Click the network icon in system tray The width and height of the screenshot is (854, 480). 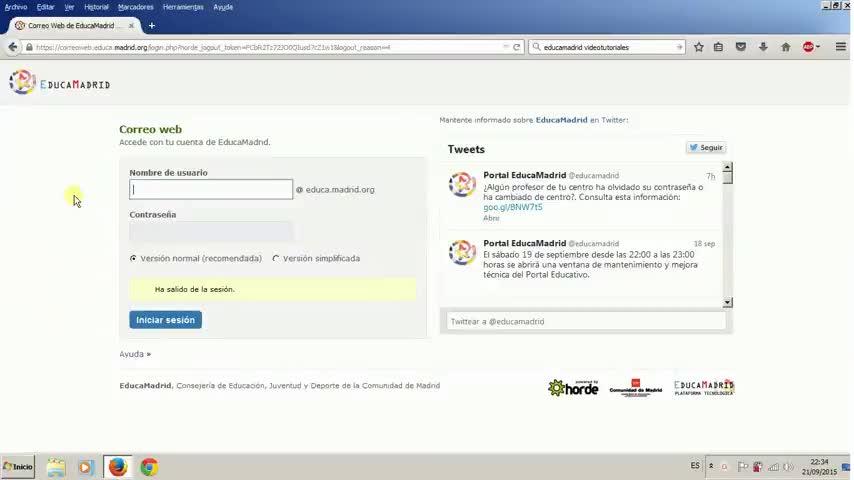point(773,467)
